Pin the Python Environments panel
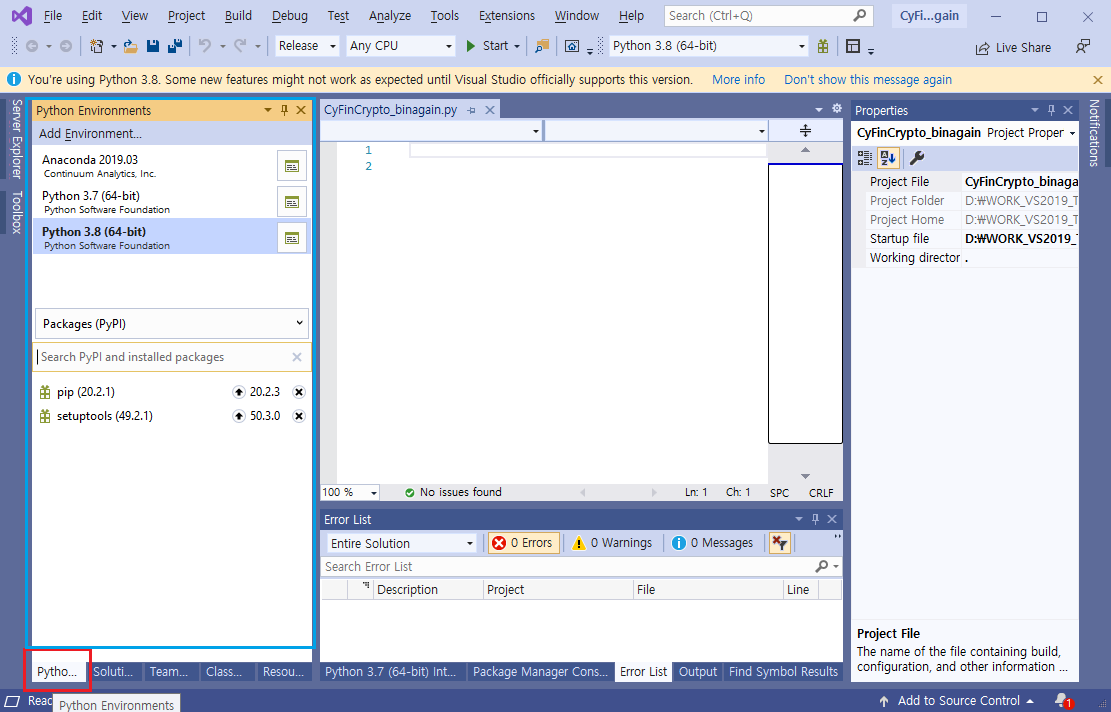Image resolution: width=1111 pixels, height=712 pixels. coord(284,110)
